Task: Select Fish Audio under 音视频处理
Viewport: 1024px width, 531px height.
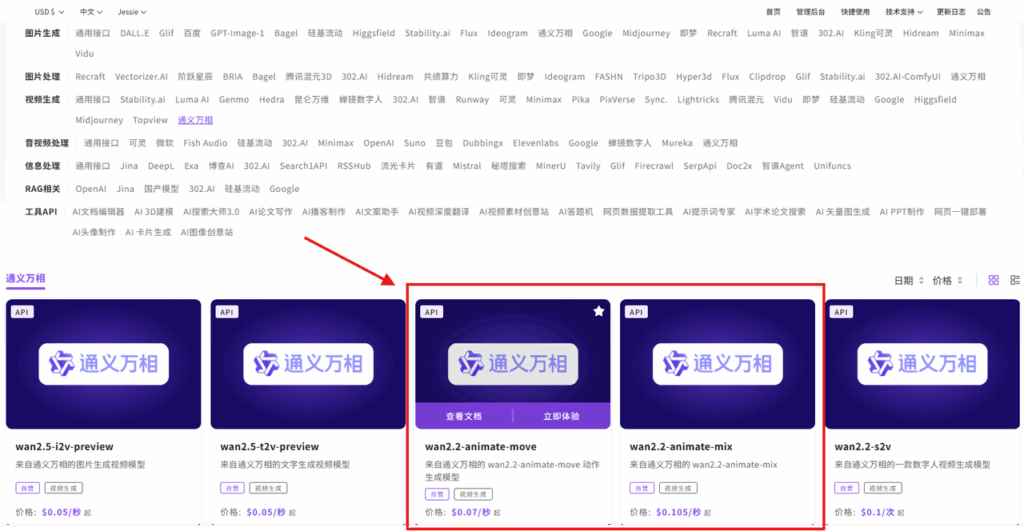Action: pyautogui.click(x=205, y=143)
